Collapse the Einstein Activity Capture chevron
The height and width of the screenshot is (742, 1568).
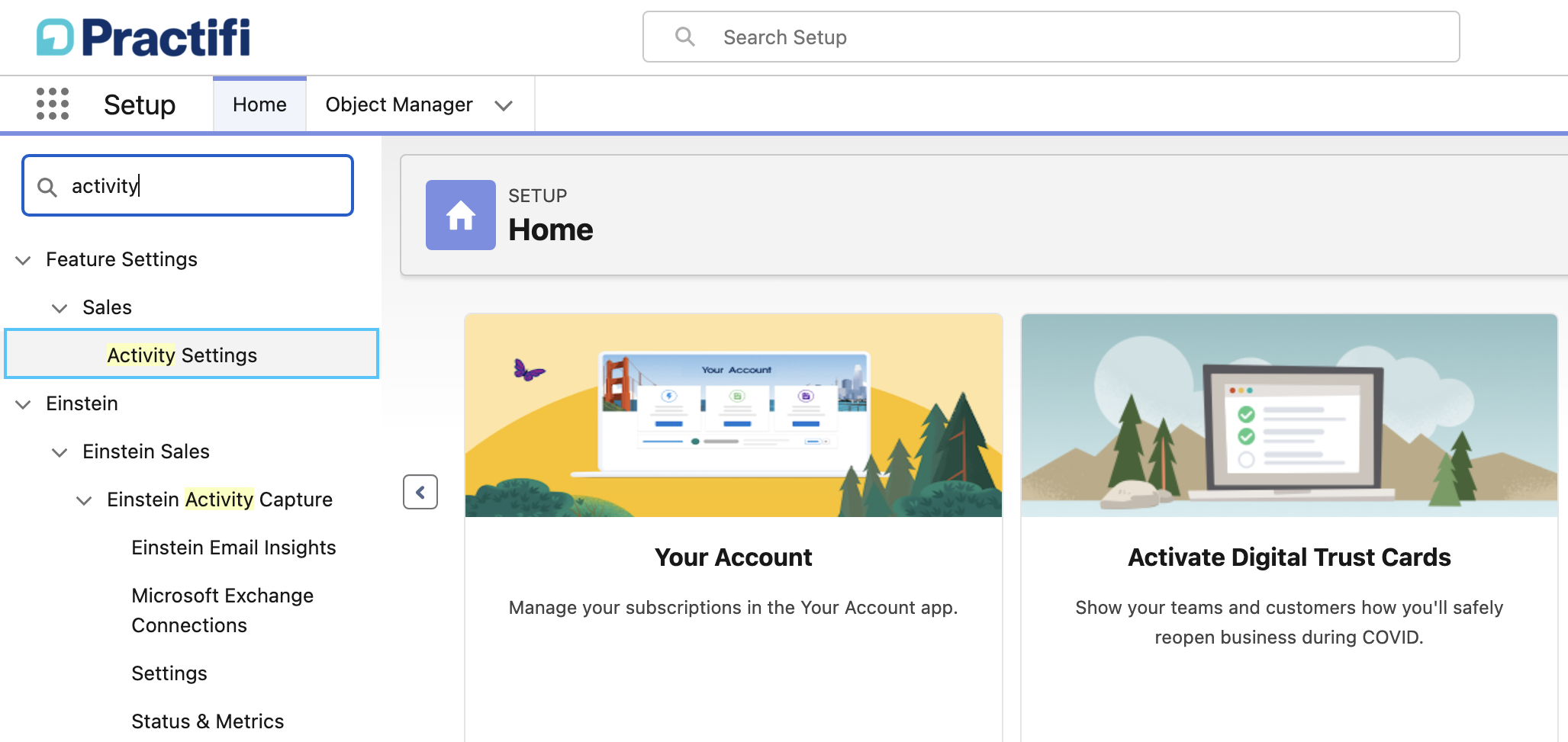[84, 500]
